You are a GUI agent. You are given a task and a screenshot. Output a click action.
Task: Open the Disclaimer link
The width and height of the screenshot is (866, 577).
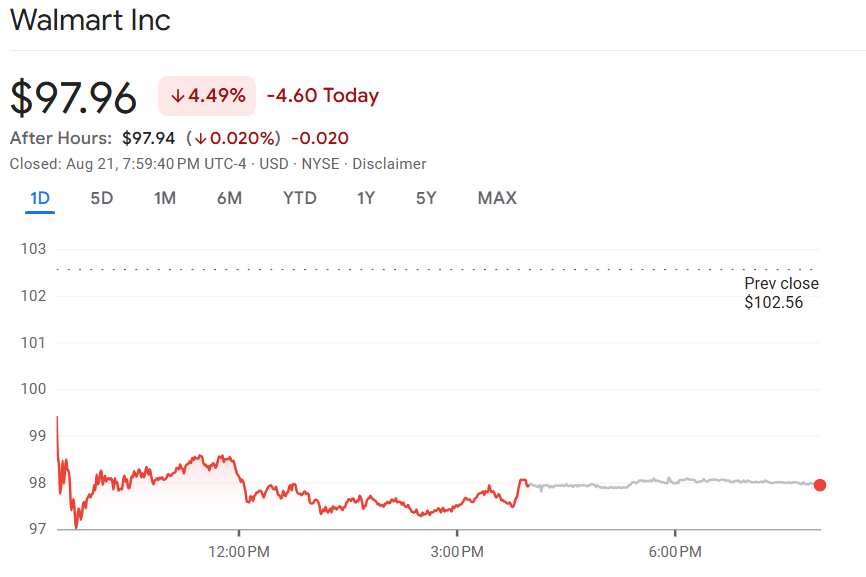click(x=389, y=164)
